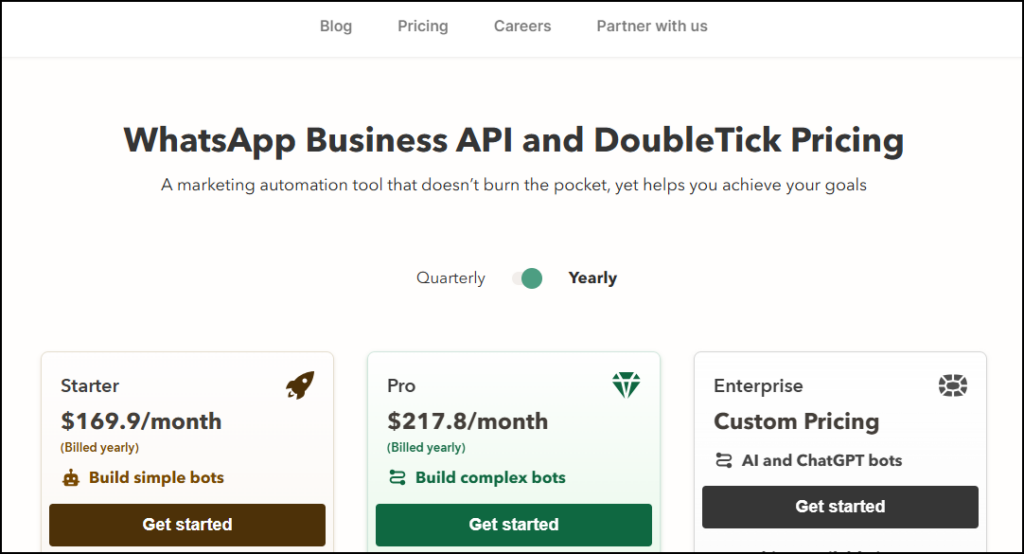Get started with the Pro plan
This screenshot has height=554, width=1024.
click(514, 525)
